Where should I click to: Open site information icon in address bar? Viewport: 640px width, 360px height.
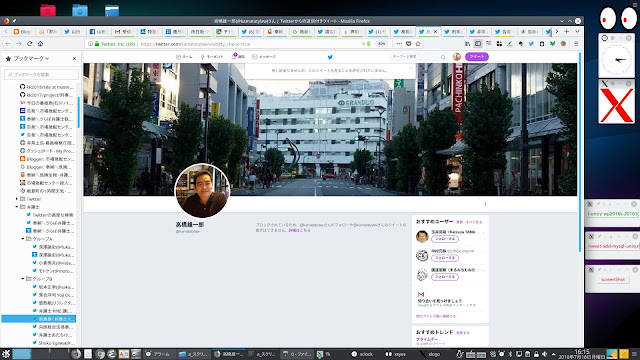pyautogui.click(x=90, y=44)
